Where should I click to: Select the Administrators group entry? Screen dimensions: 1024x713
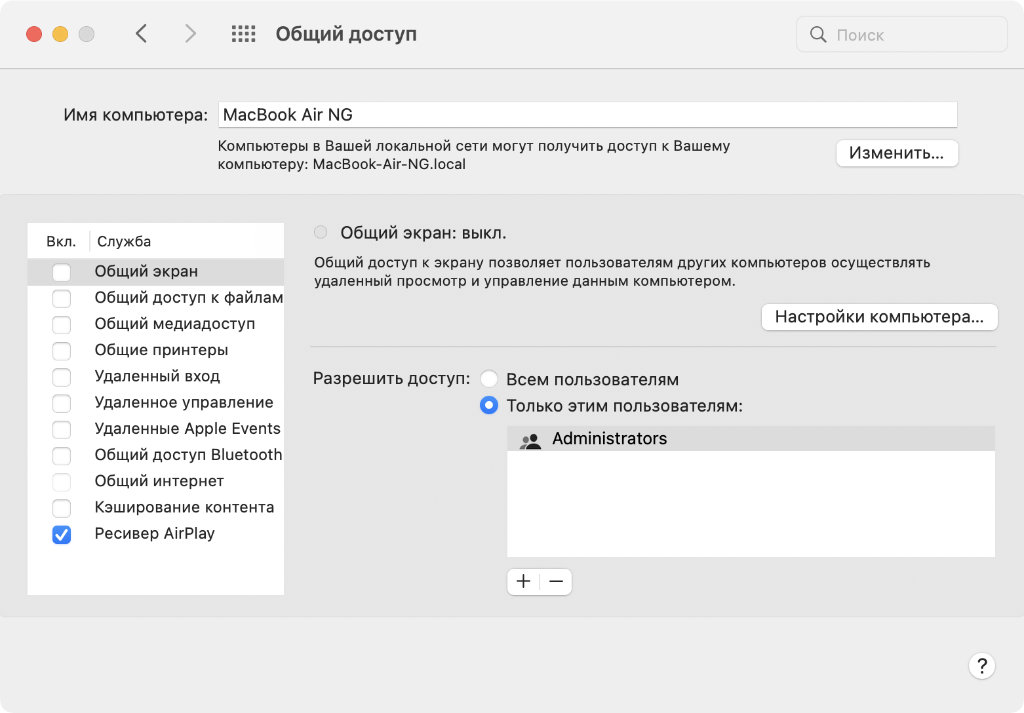click(x=609, y=439)
